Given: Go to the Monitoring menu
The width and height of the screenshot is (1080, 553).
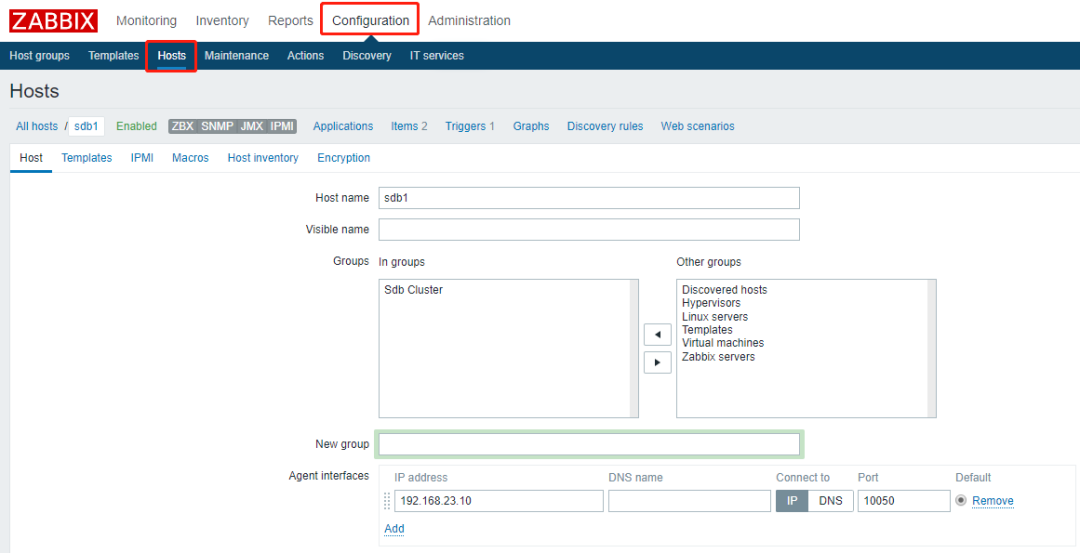Looking at the screenshot, I should point(146,20).
